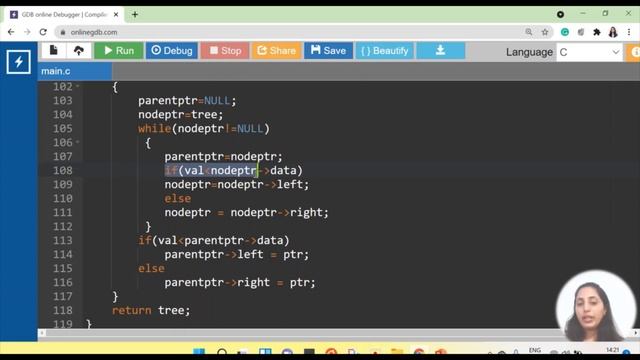The image size is (640, 360).
Task: Open the Chrome three-dot menu
Action: (x=629, y=32)
